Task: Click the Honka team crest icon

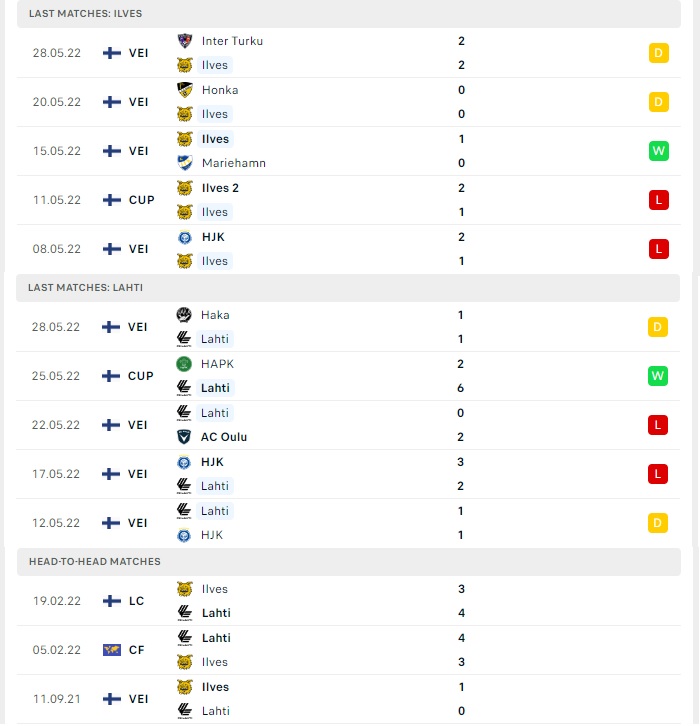Action: coord(185,90)
